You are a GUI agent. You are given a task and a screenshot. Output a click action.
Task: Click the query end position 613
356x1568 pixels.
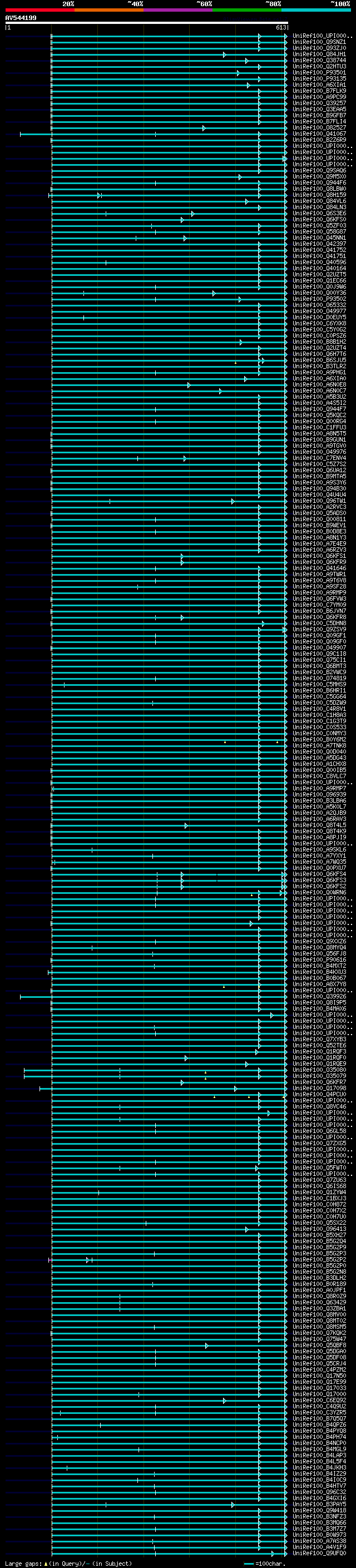pyautogui.click(x=280, y=27)
